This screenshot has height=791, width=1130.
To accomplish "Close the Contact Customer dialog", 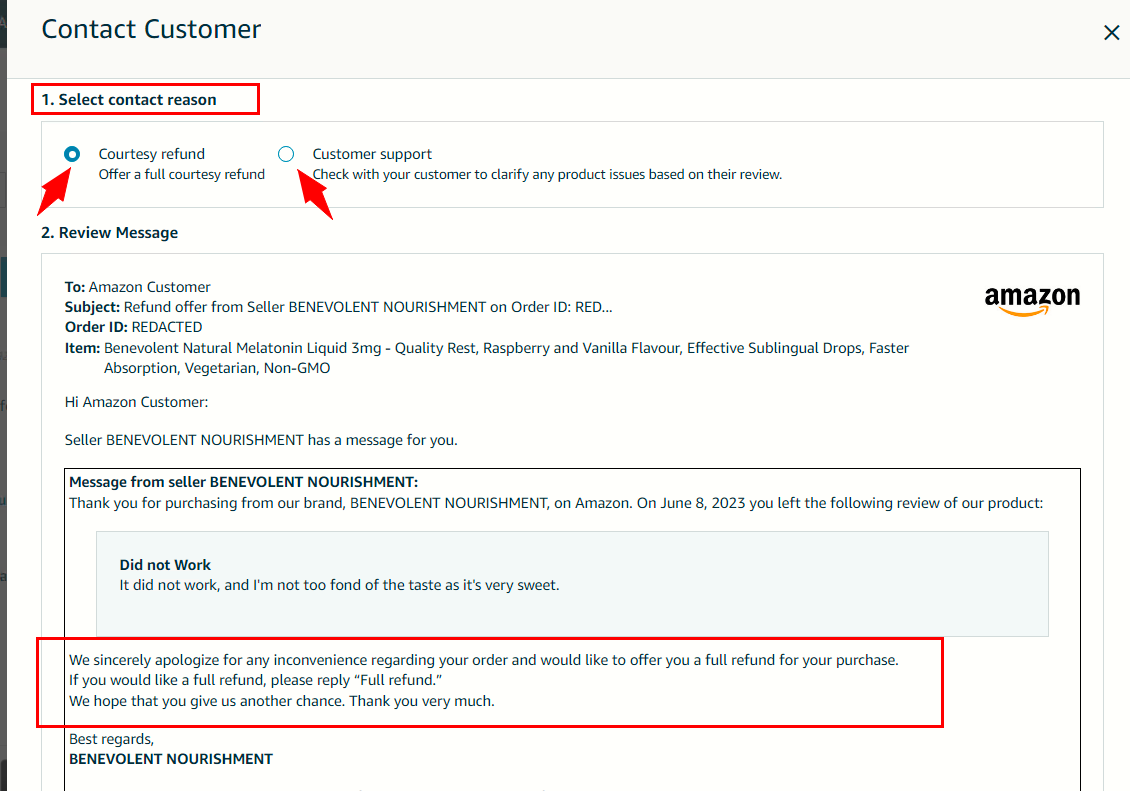I will click(x=1111, y=32).
